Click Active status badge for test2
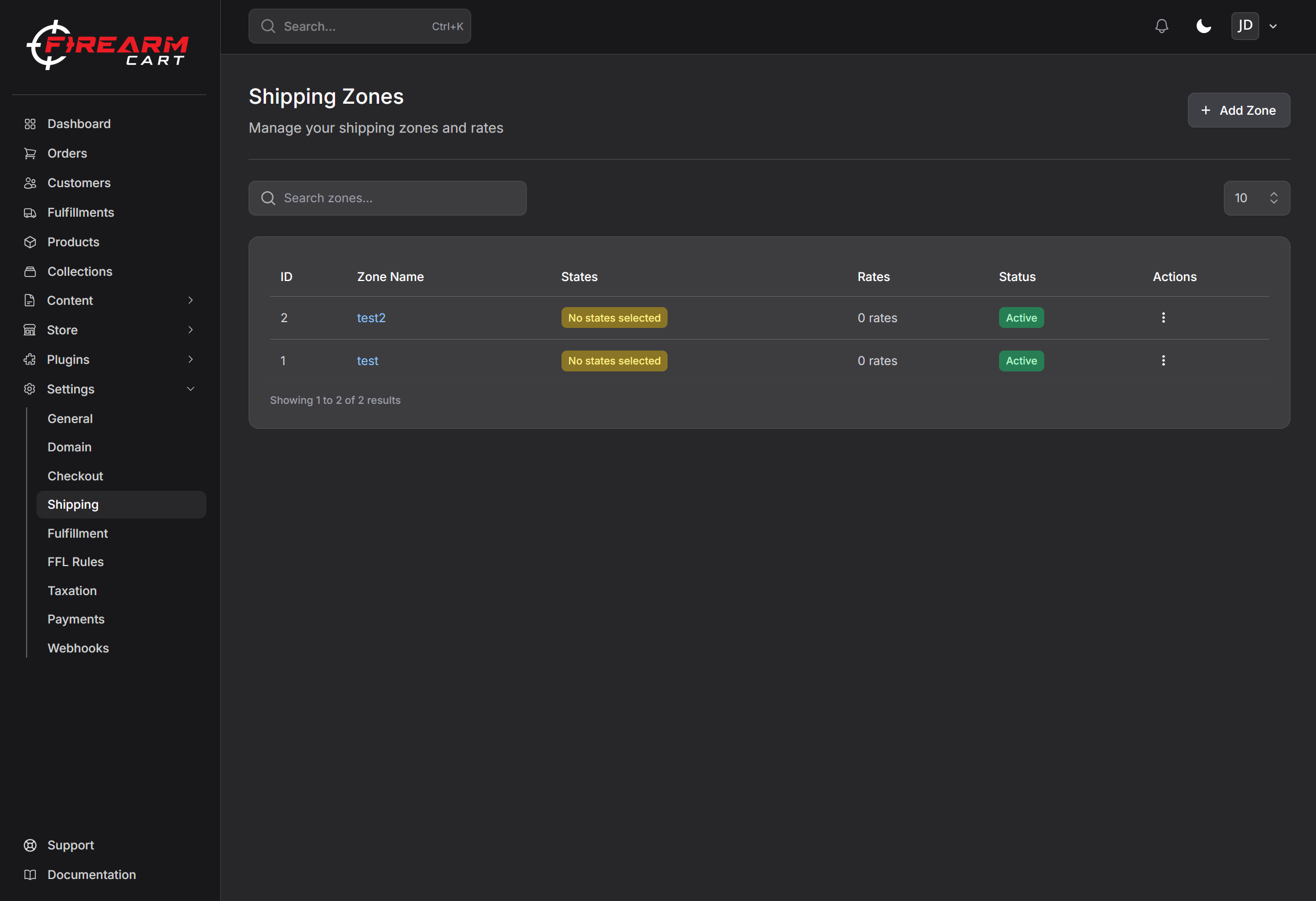 point(1021,318)
